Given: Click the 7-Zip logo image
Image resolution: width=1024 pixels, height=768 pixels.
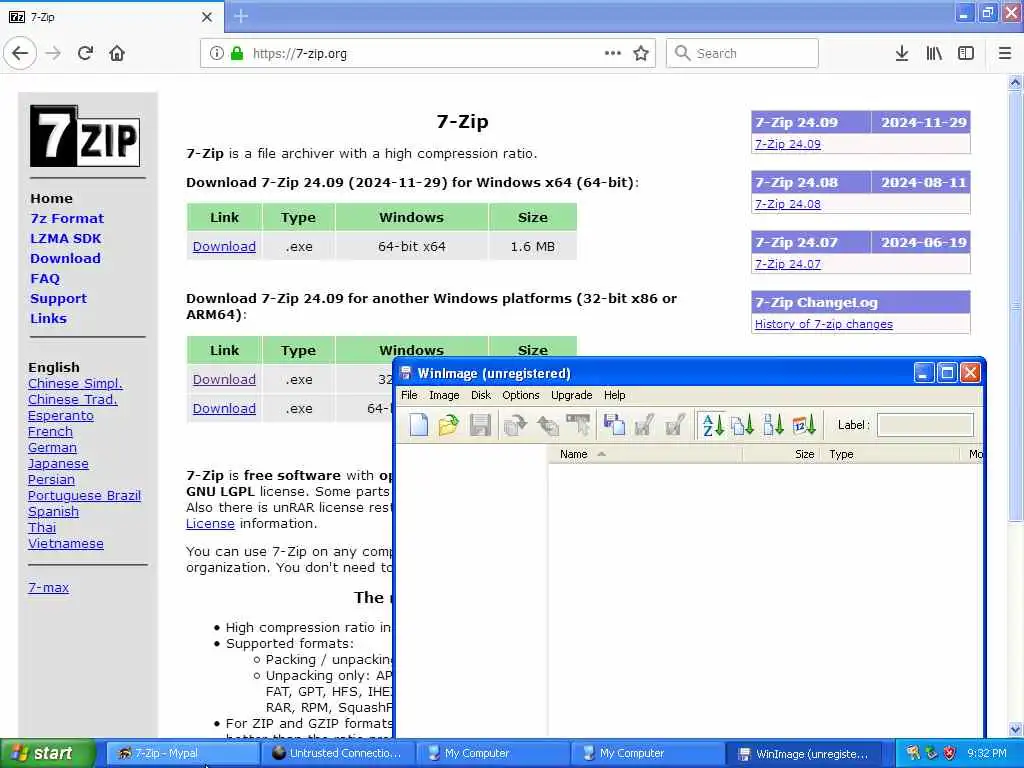Looking at the screenshot, I should (85, 136).
